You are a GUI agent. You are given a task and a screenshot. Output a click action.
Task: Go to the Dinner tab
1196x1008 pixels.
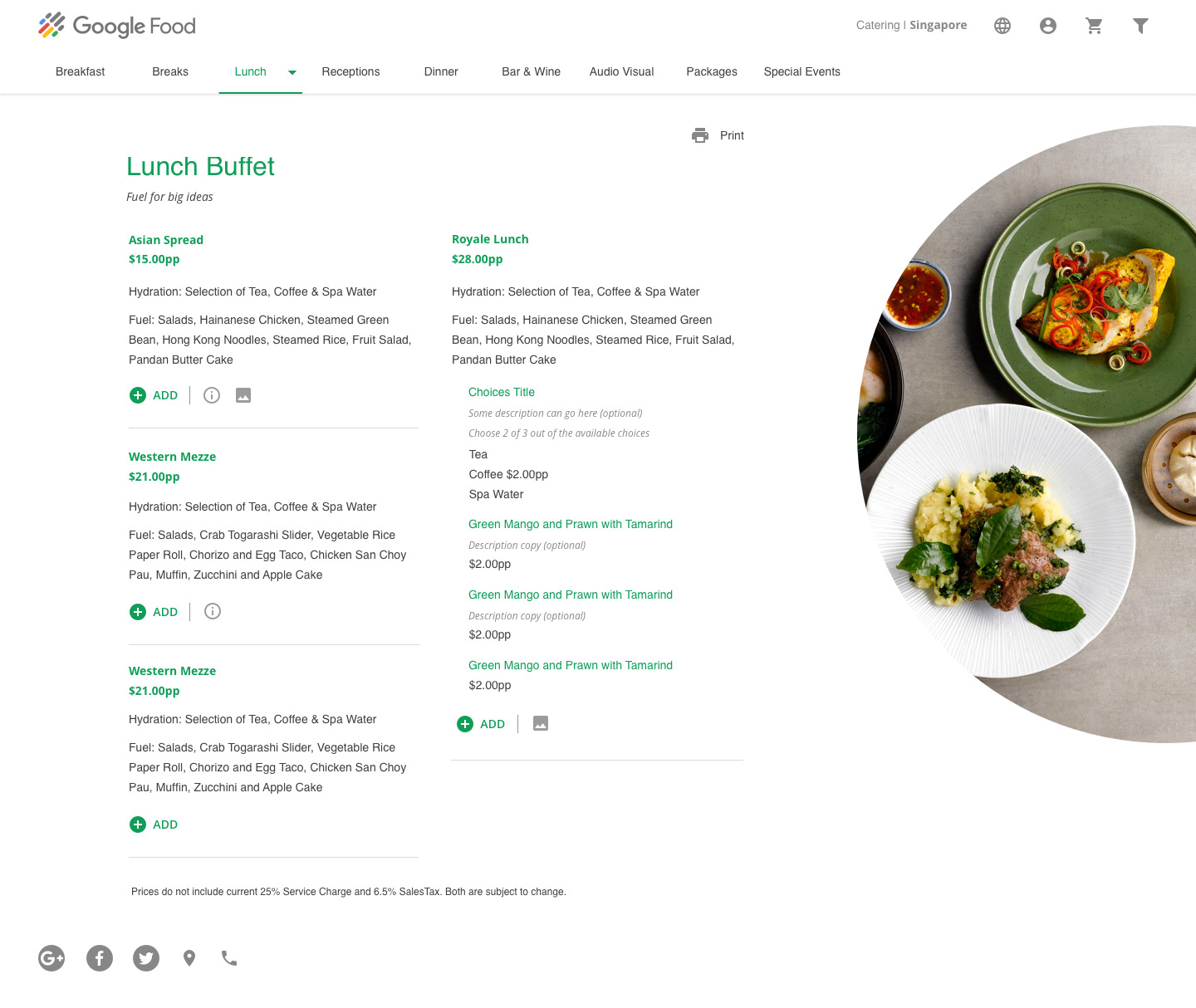[441, 71]
